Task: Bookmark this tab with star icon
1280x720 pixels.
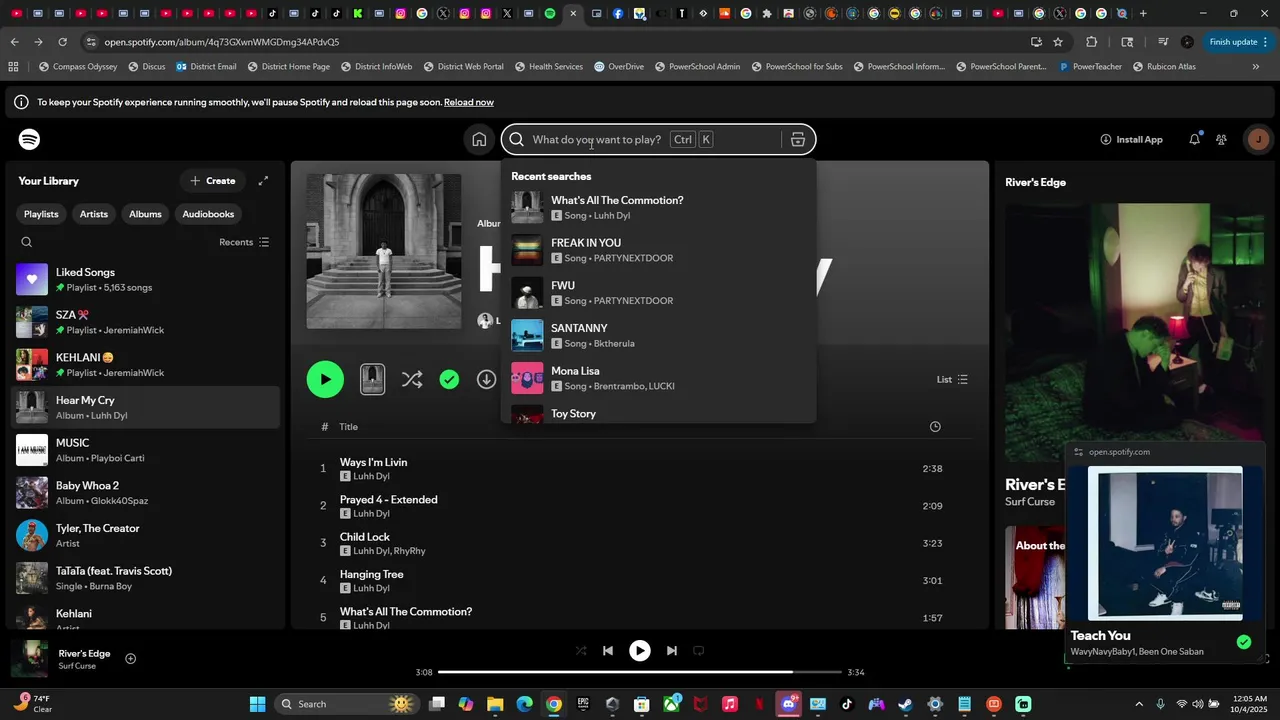Action: pos(1058,42)
